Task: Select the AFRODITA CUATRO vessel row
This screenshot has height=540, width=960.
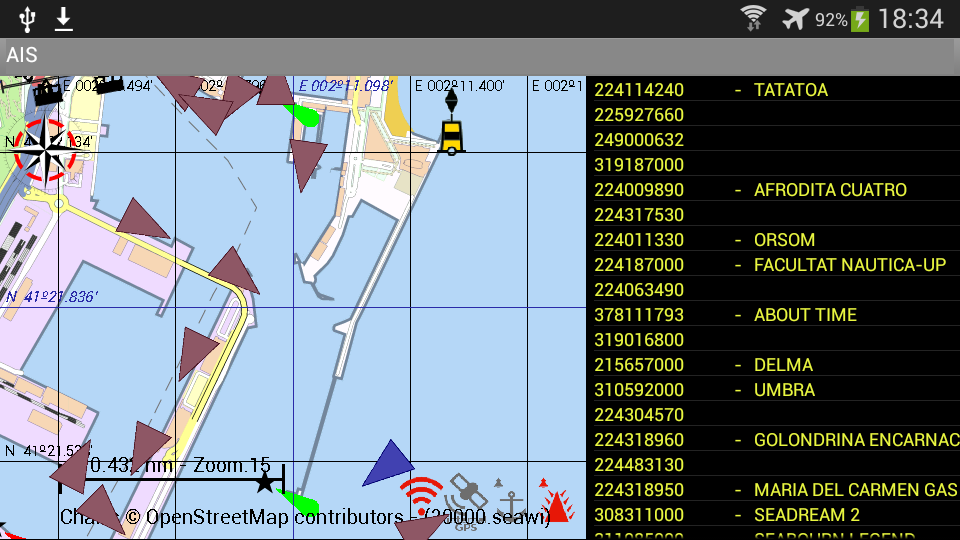Action: 773,190
